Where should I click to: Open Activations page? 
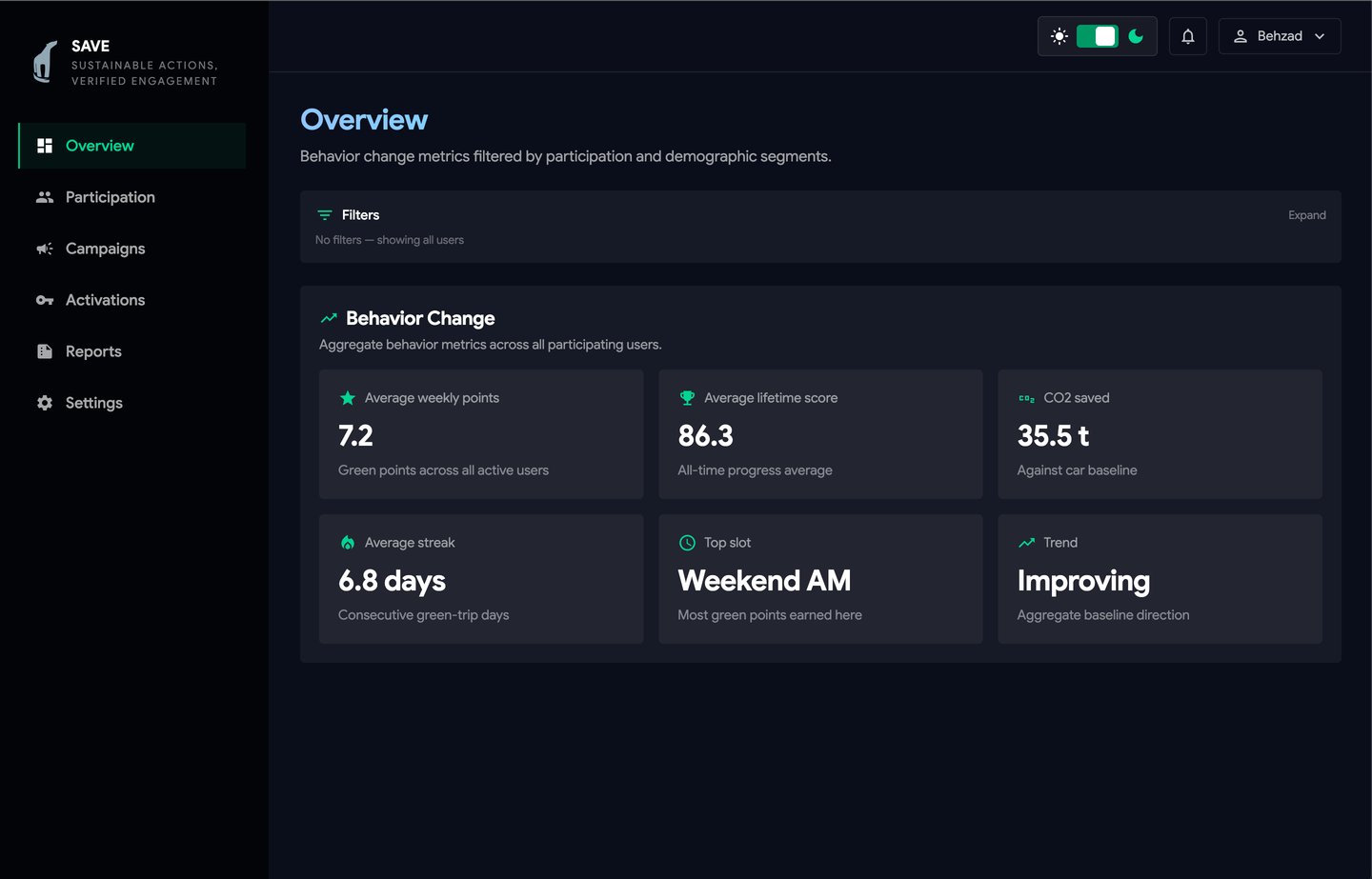point(131,300)
